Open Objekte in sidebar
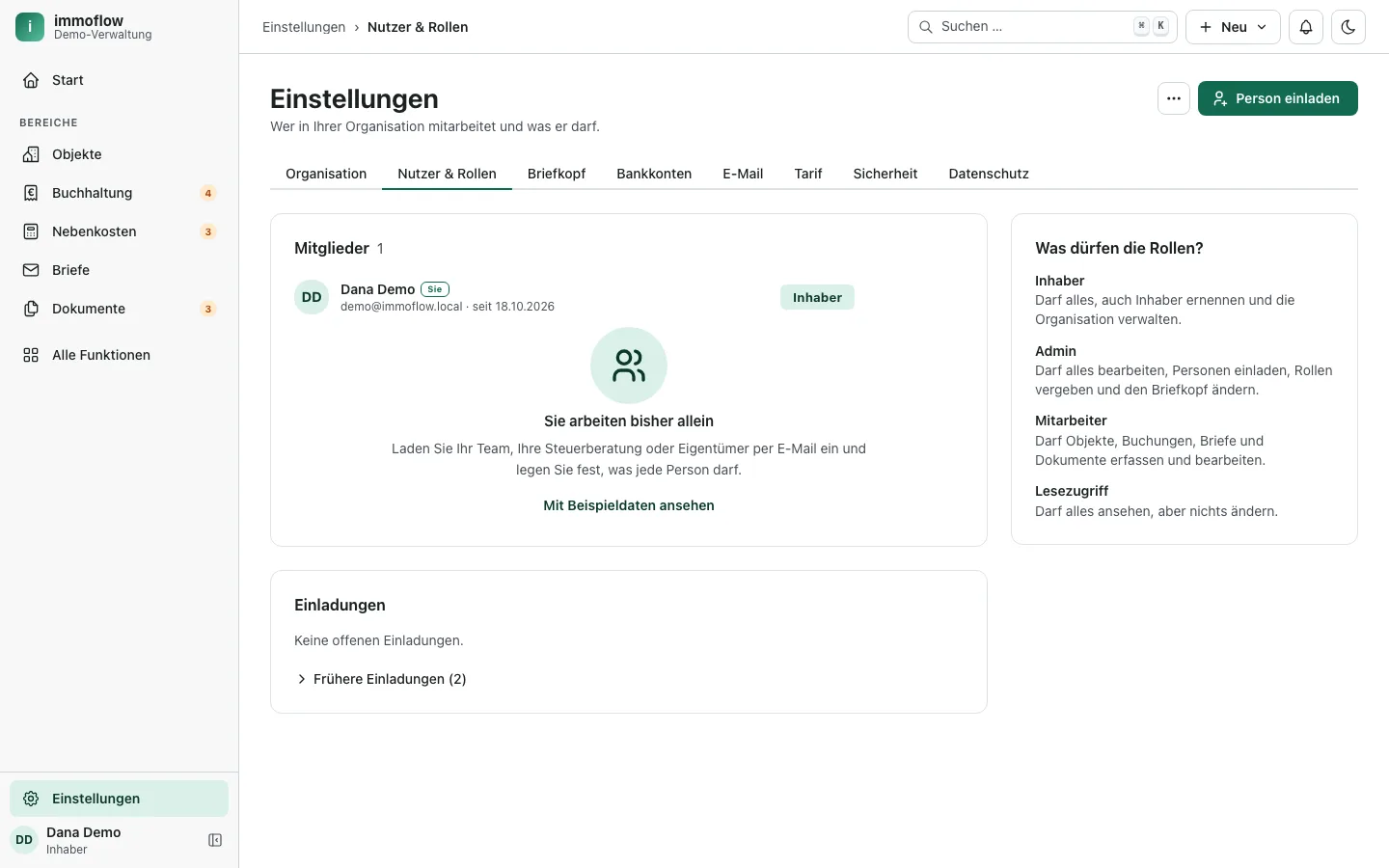 (x=120, y=154)
